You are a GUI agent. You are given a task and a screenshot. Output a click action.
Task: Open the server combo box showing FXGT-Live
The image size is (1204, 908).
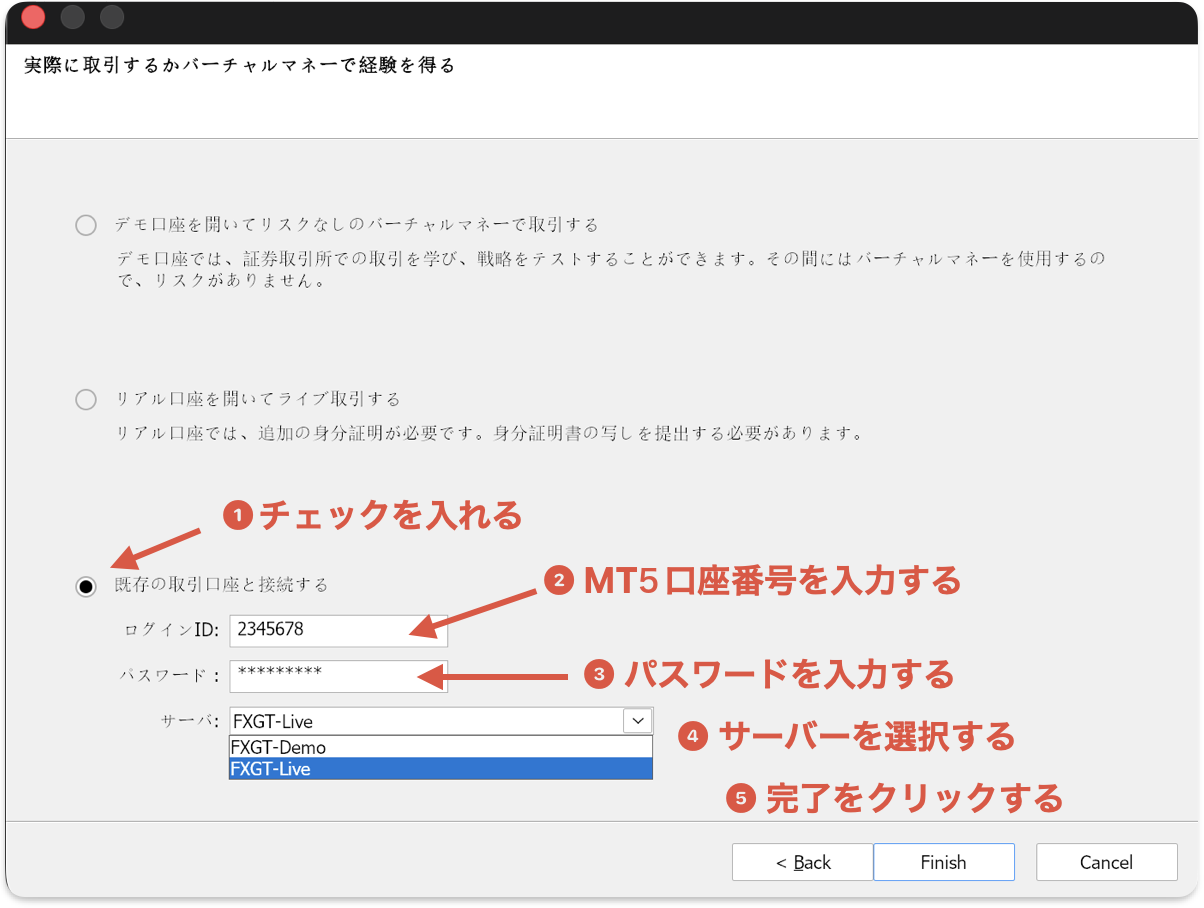[441, 721]
